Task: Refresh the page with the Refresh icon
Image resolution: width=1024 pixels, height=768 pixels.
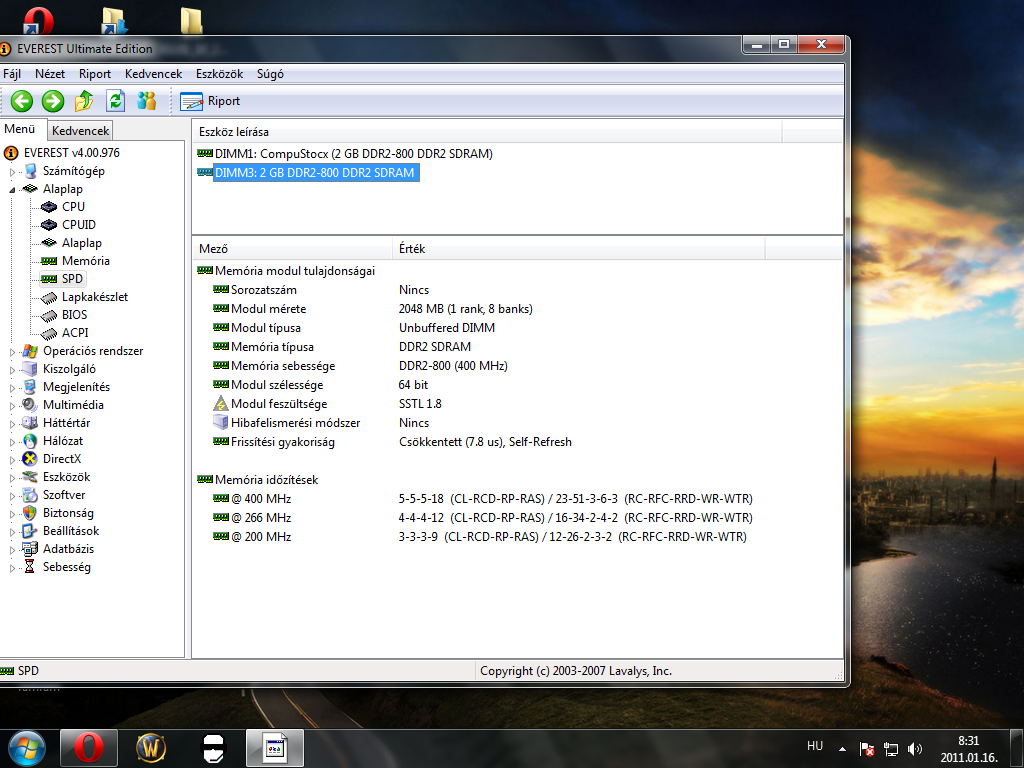Action: click(x=116, y=101)
